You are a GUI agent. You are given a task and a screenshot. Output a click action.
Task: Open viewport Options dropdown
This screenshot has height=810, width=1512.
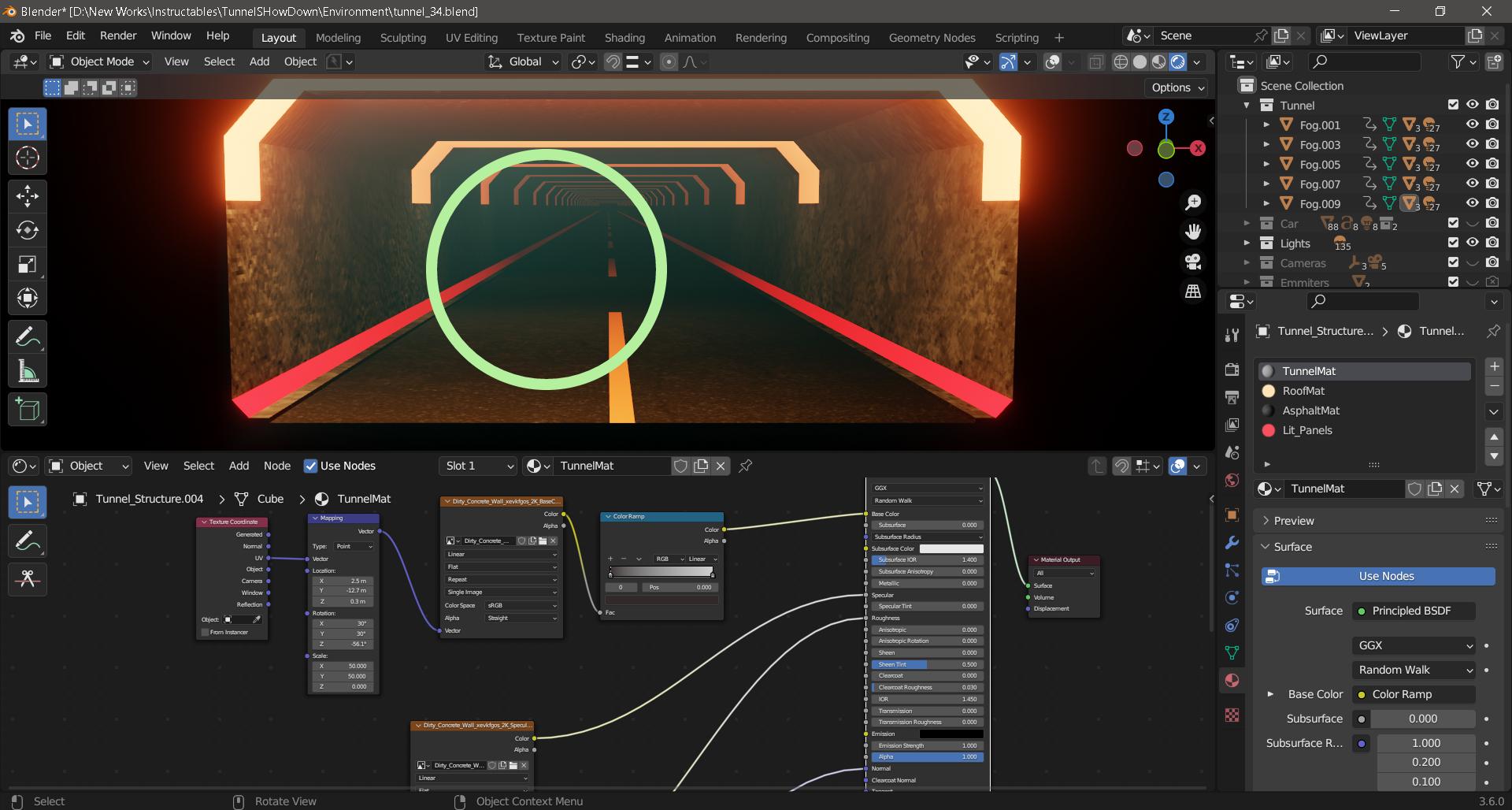click(x=1177, y=87)
